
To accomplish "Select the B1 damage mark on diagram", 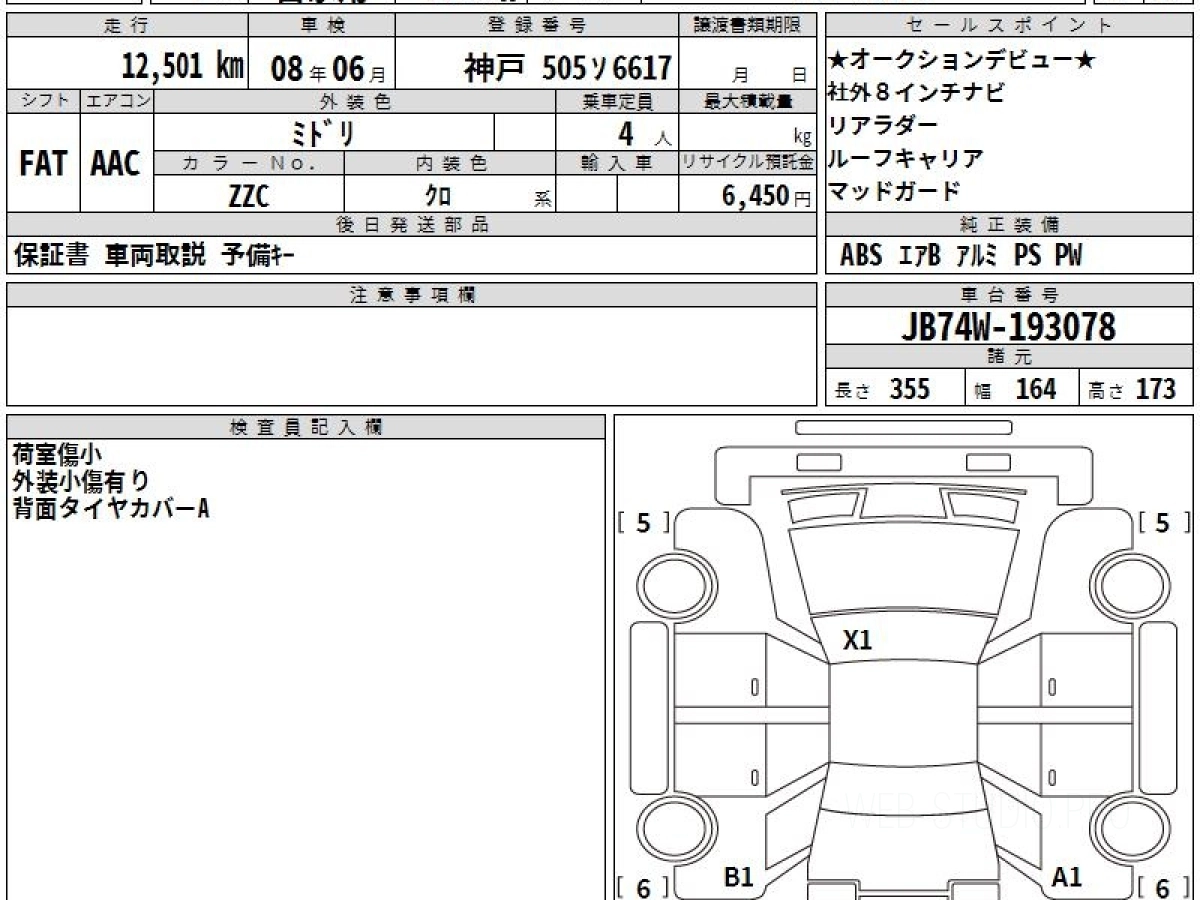I will [738, 877].
